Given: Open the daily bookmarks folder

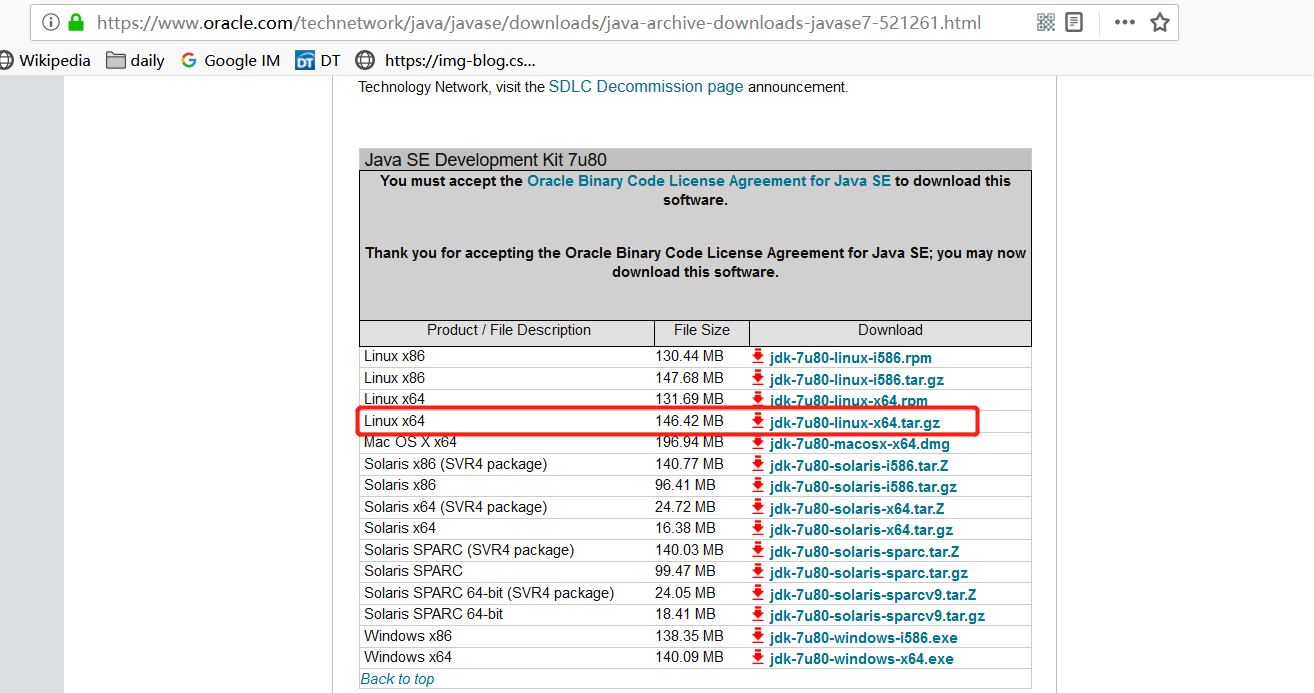Looking at the screenshot, I should [x=135, y=60].
